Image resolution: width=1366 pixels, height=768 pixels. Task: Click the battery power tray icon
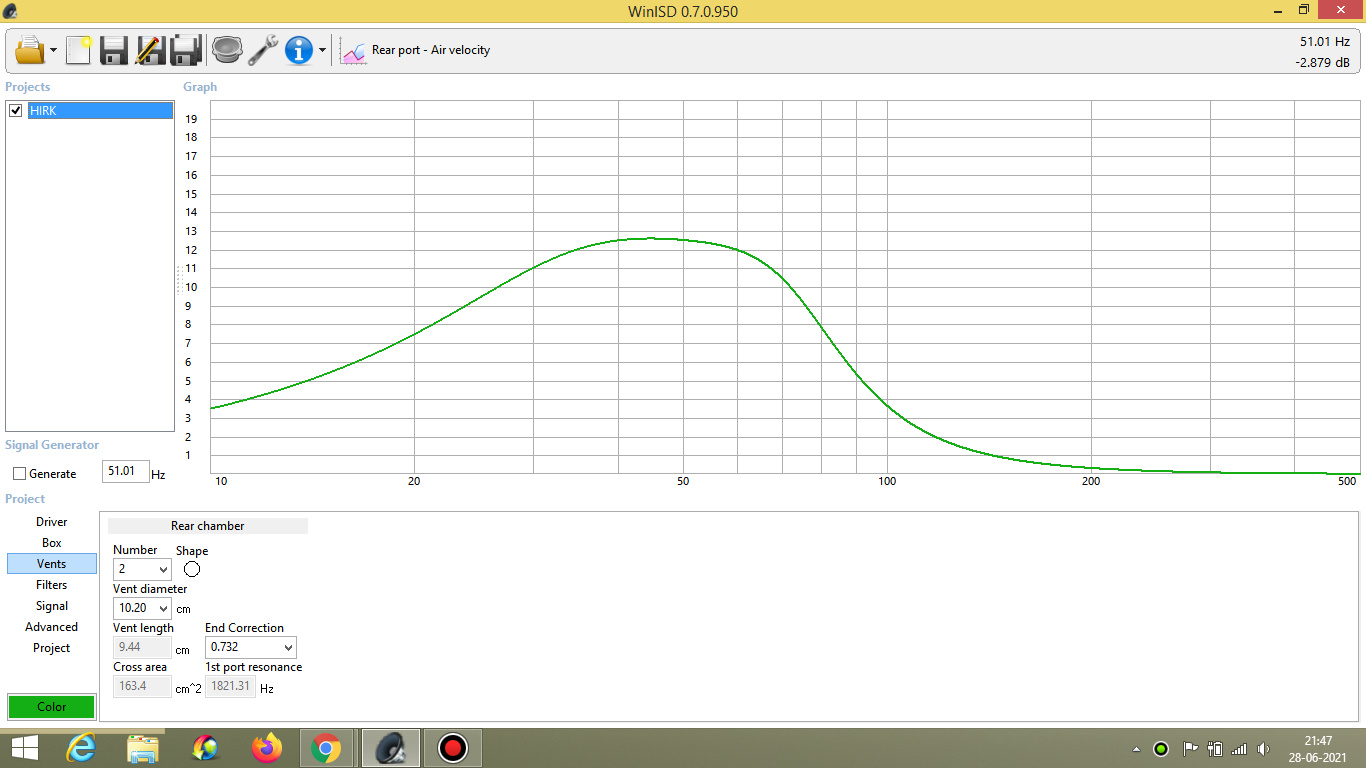coord(1215,749)
